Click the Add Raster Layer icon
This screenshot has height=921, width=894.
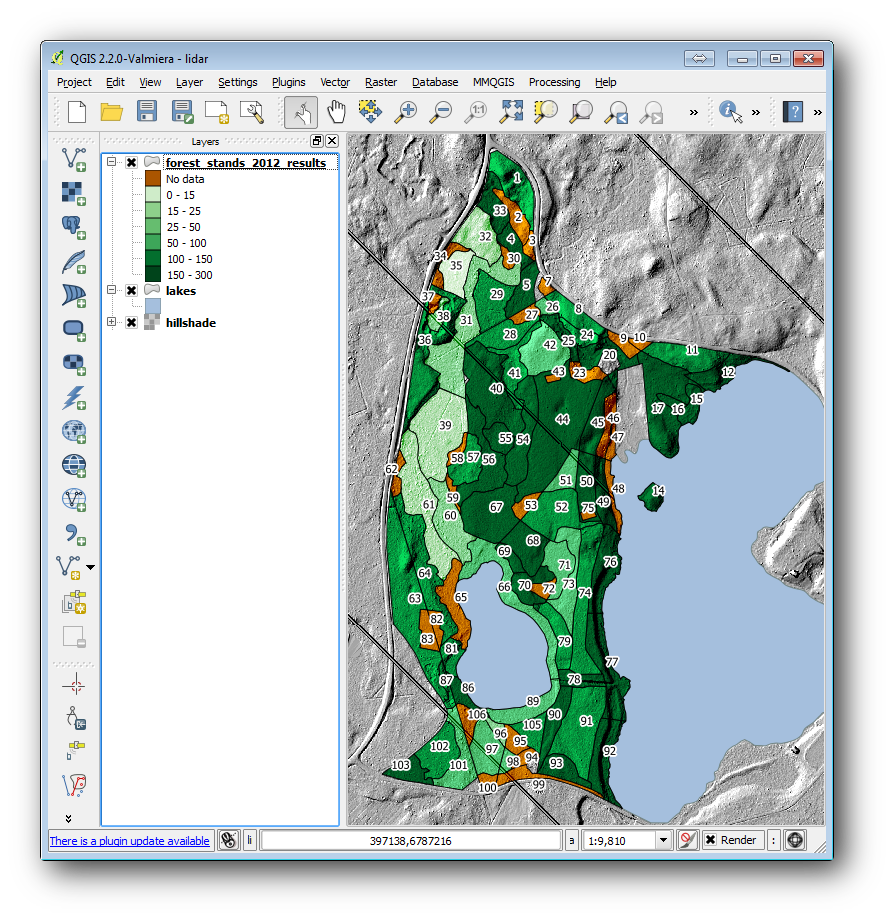[x=73, y=191]
